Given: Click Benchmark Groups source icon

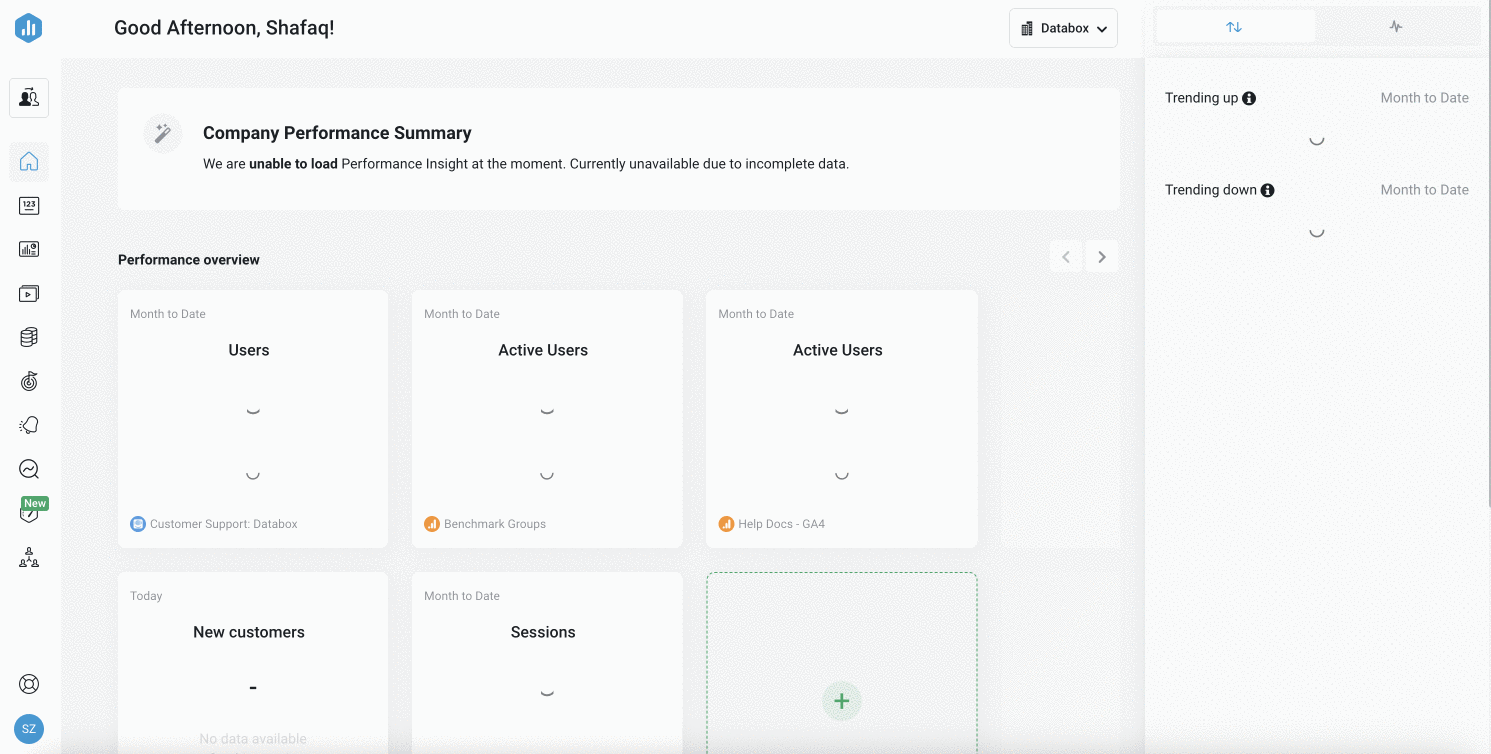Looking at the screenshot, I should coord(432,524).
